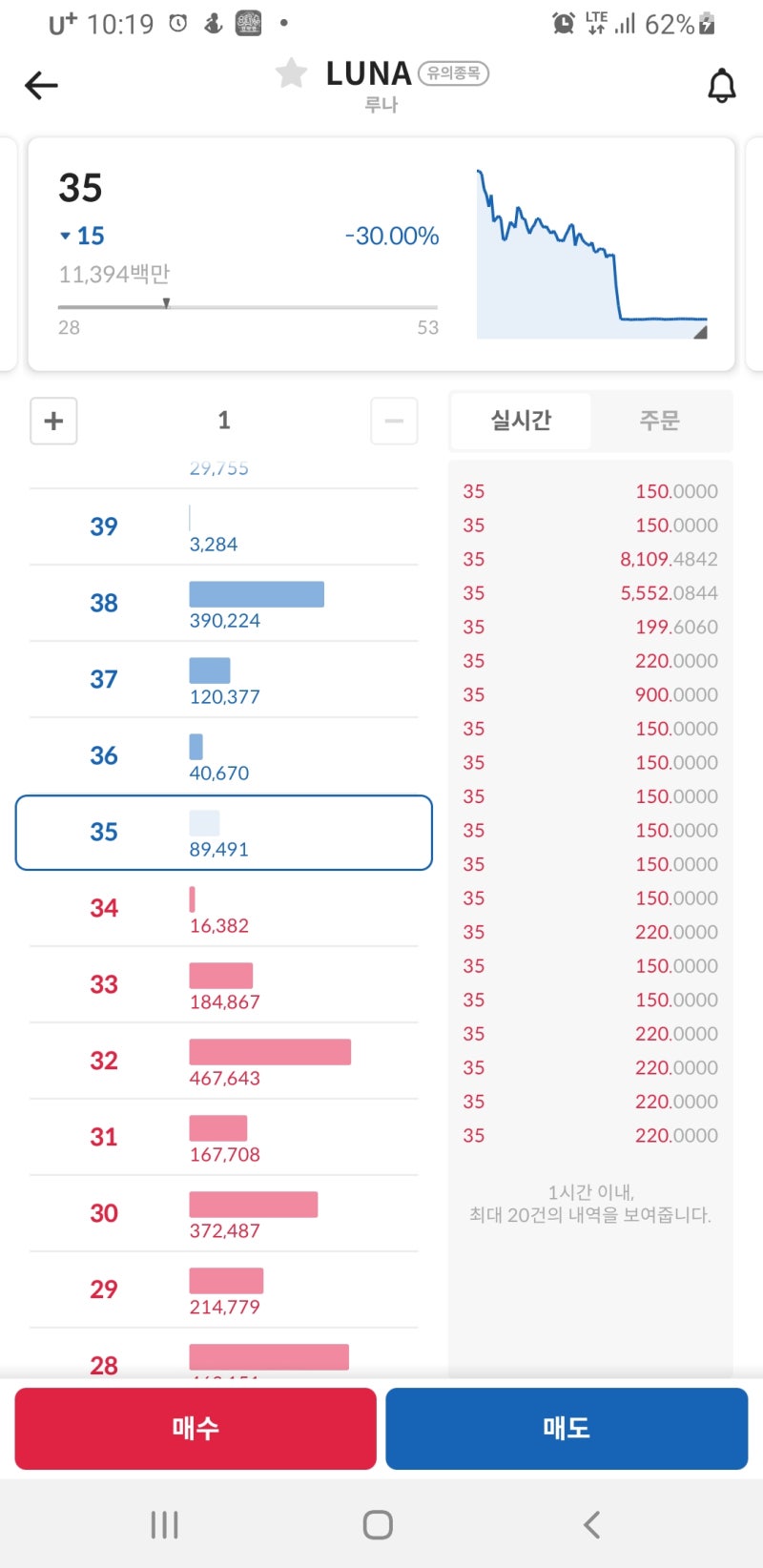Tap the back arrow to exit LUNA page
Screen dimensions: 763x1568
40,85
